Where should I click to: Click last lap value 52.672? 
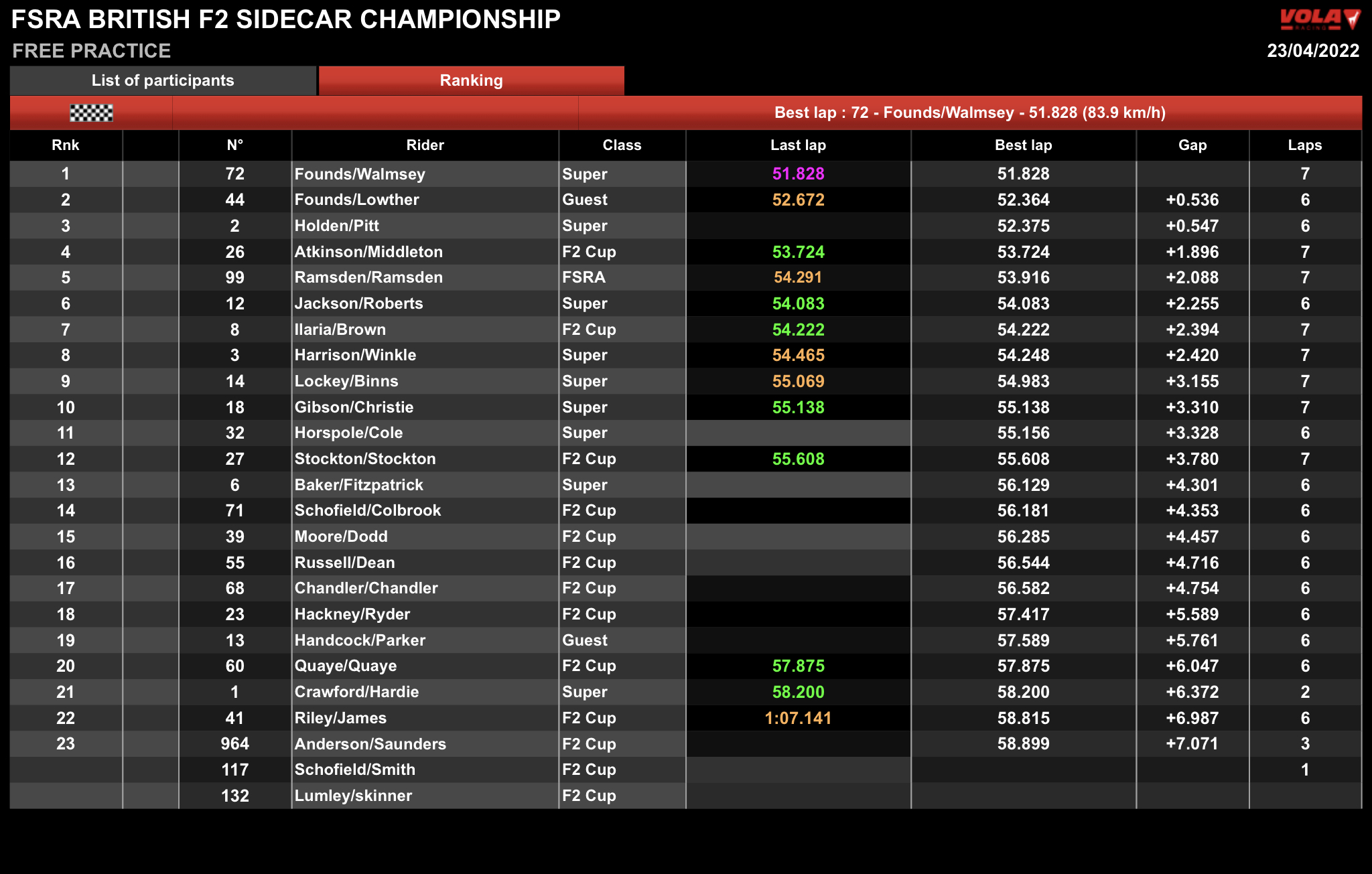tap(798, 200)
